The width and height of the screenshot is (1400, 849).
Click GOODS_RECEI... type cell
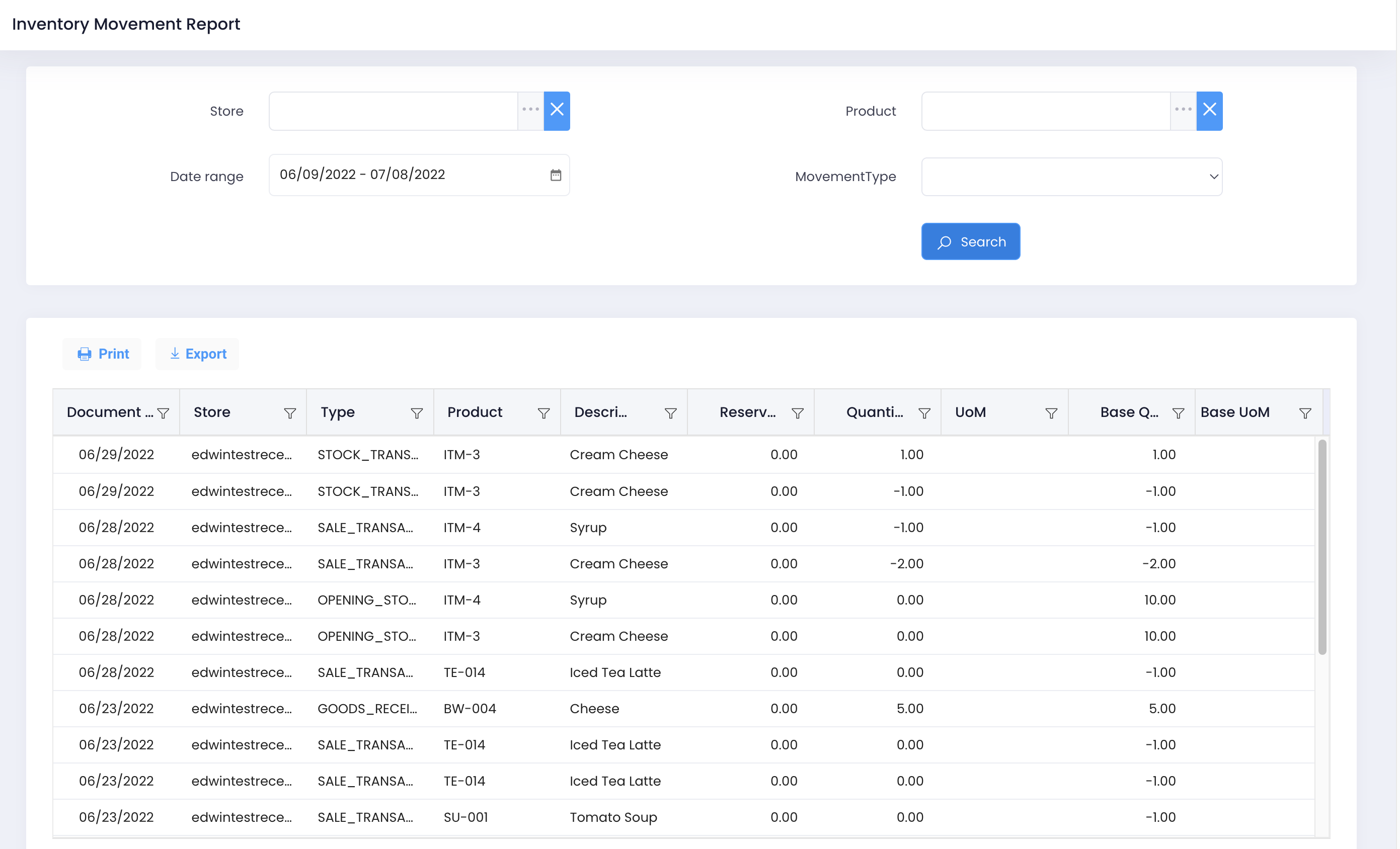[x=367, y=708]
